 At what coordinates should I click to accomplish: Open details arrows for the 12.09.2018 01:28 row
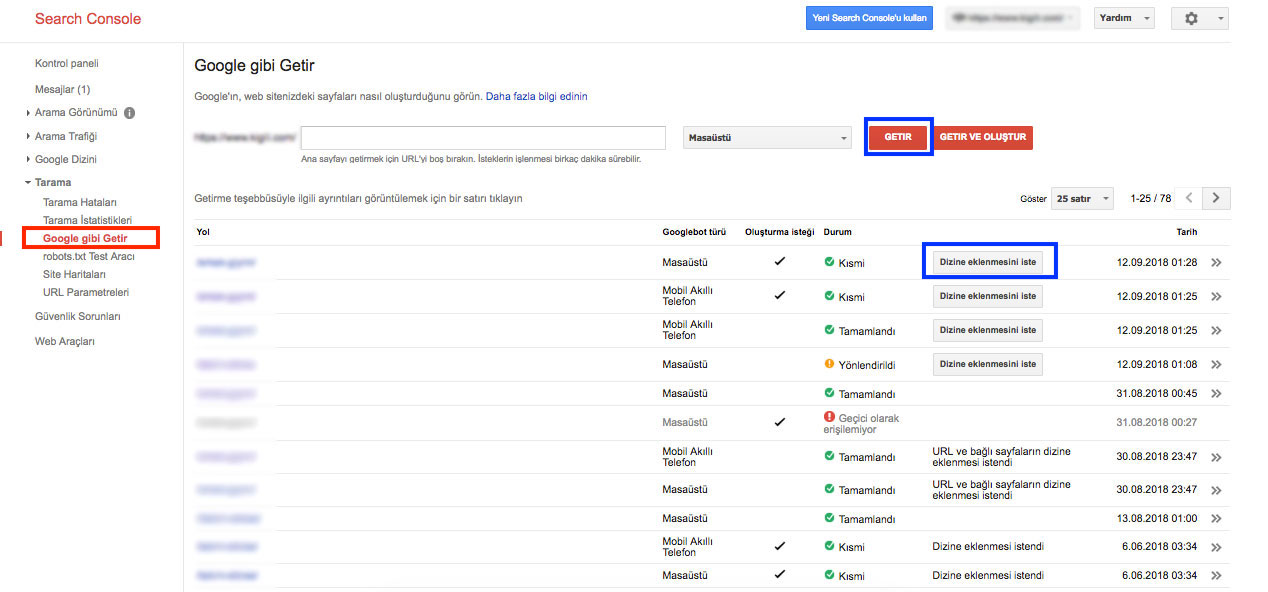pos(1216,263)
